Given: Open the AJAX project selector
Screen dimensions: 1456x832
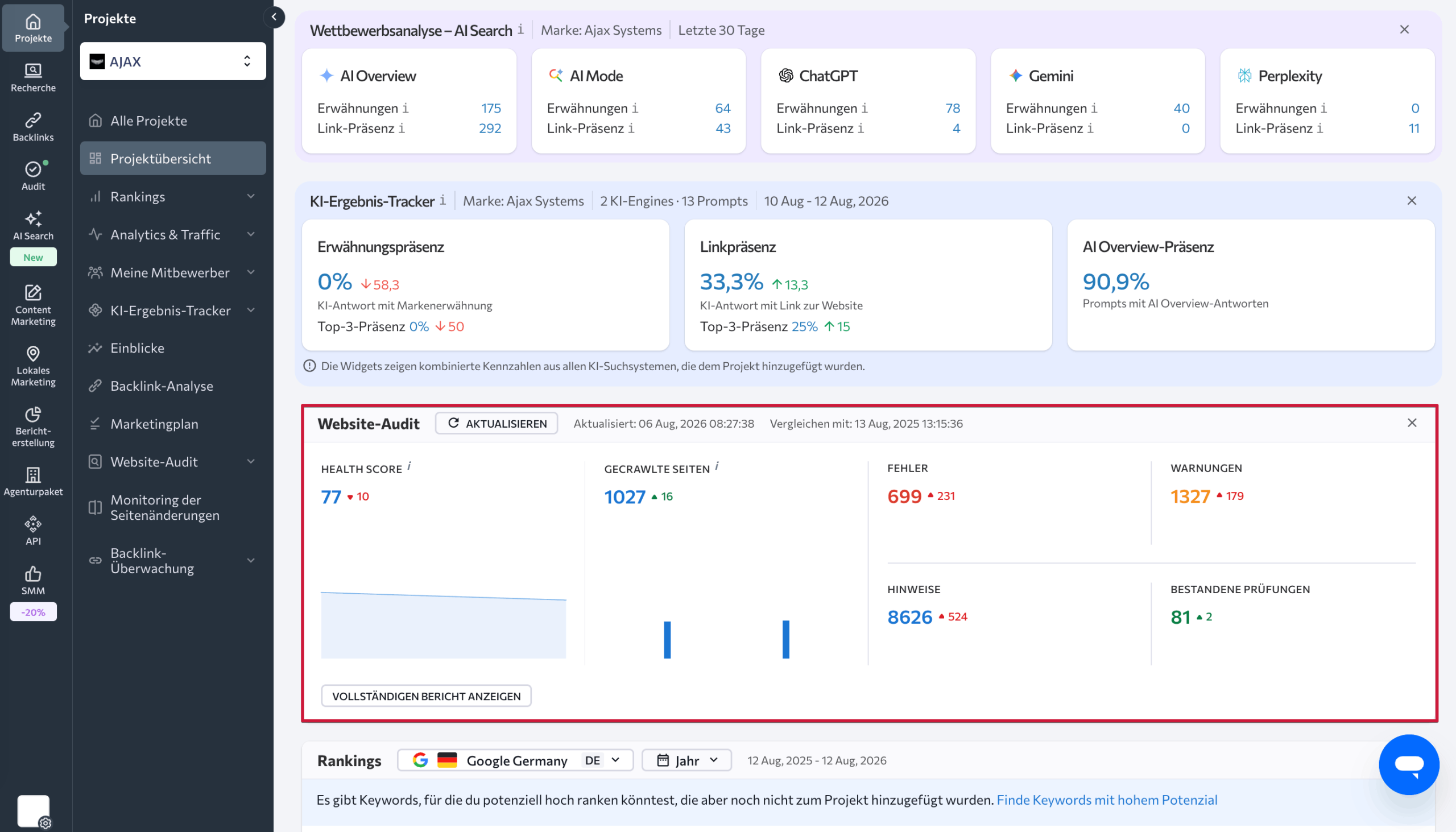Looking at the screenshot, I should (172, 61).
